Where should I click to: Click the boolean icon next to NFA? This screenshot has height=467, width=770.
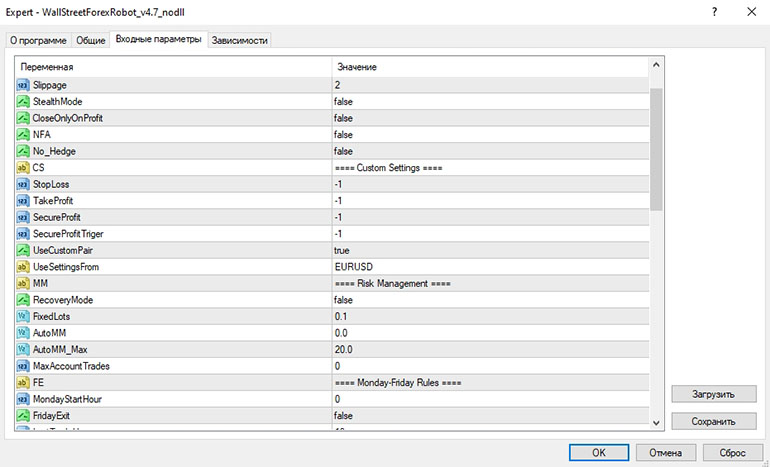(x=23, y=135)
